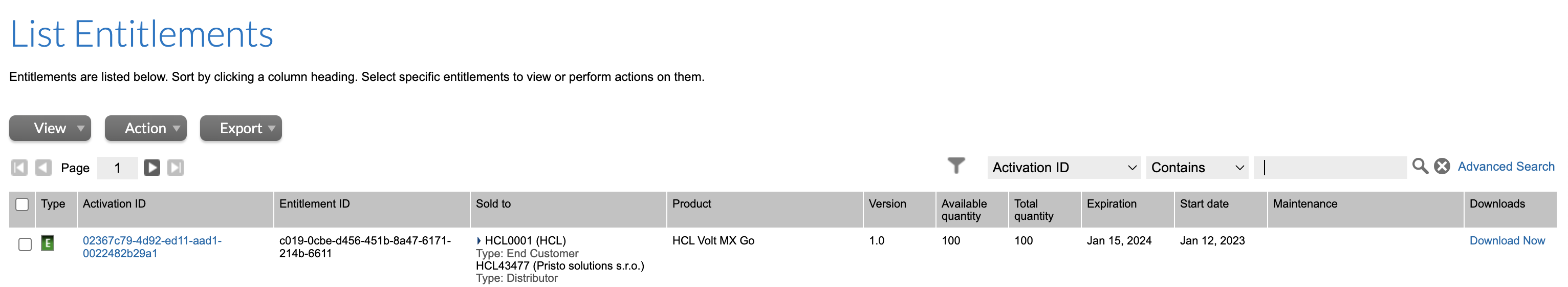Open the Advanced Search link
1568x287 pixels.
(1505, 167)
